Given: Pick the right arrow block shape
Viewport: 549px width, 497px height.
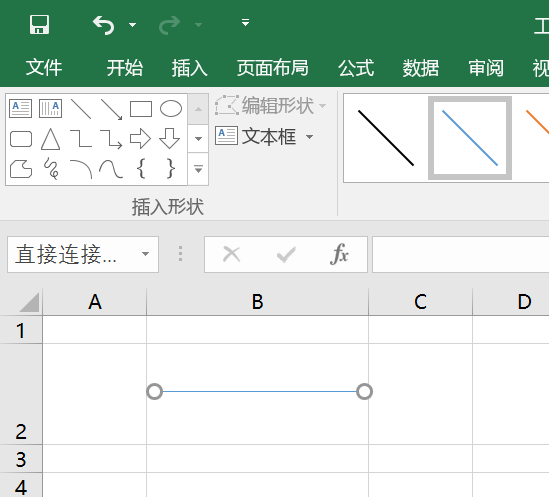Looking at the screenshot, I should click(x=140, y=138).
